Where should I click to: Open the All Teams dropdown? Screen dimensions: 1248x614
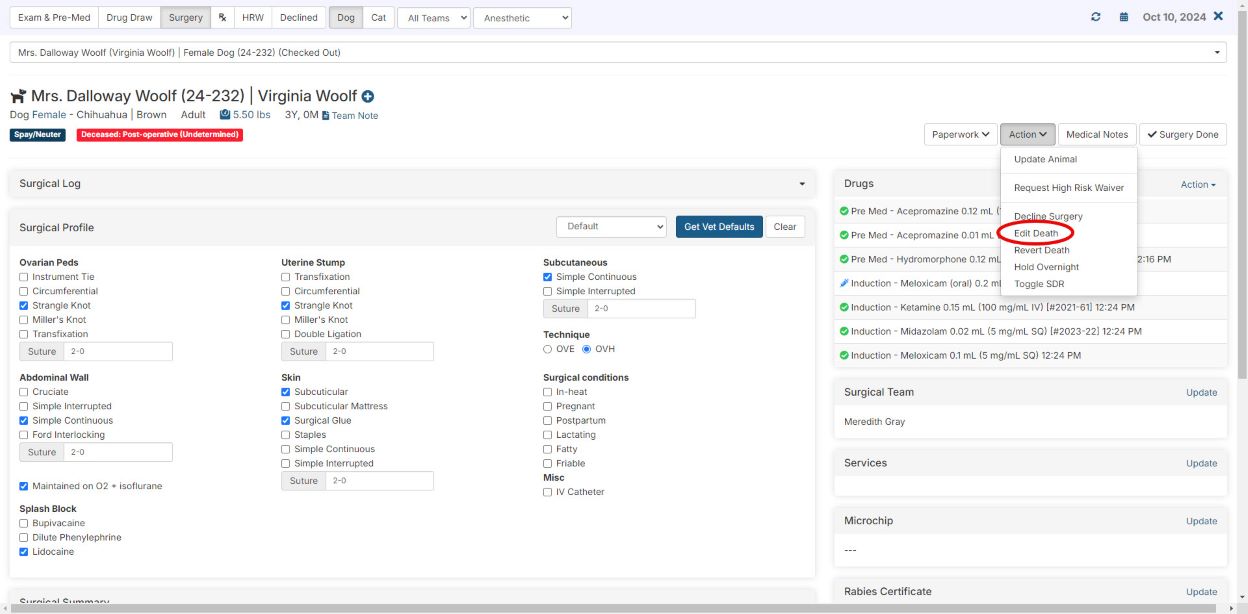pyautogui.click(x=433, y=18)
